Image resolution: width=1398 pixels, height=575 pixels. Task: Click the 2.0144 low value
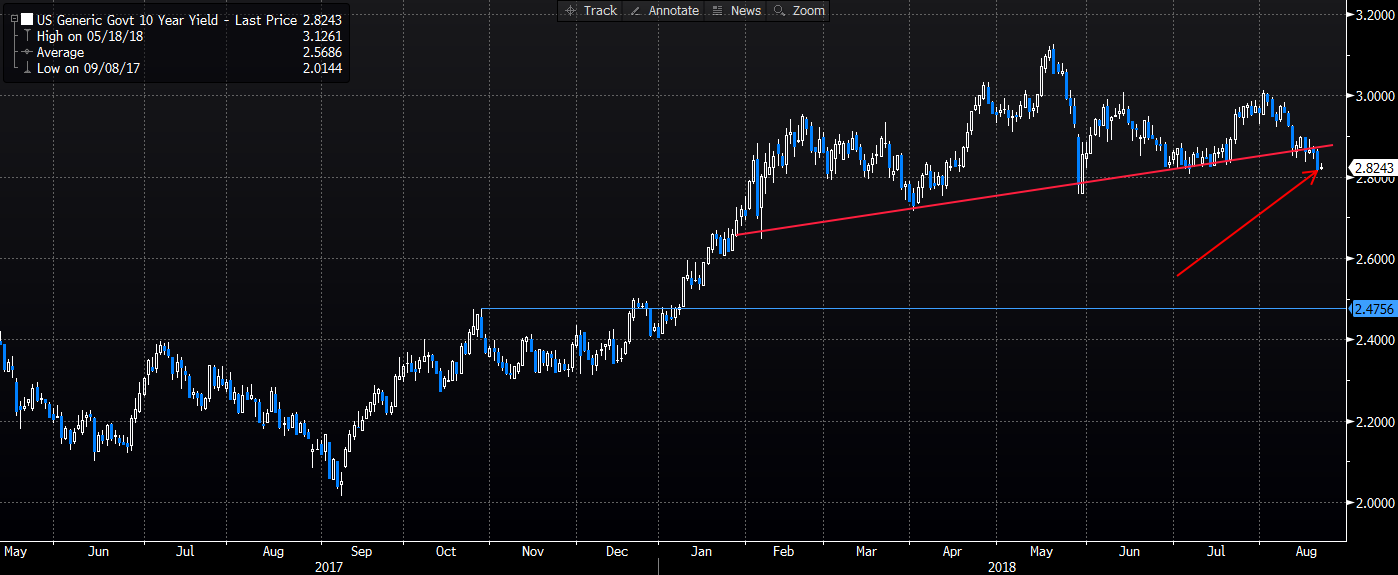[x=321, y=66]
